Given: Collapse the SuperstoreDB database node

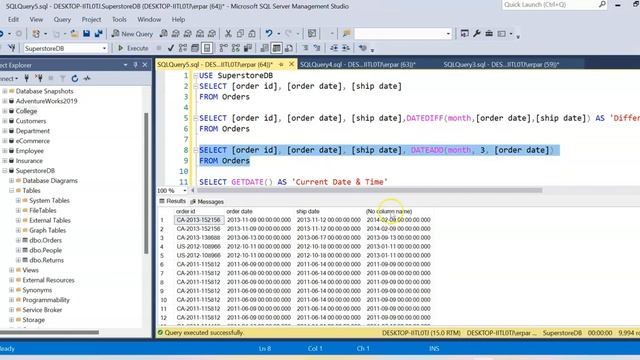Looking at the screenshot, I should click(5, 171).
